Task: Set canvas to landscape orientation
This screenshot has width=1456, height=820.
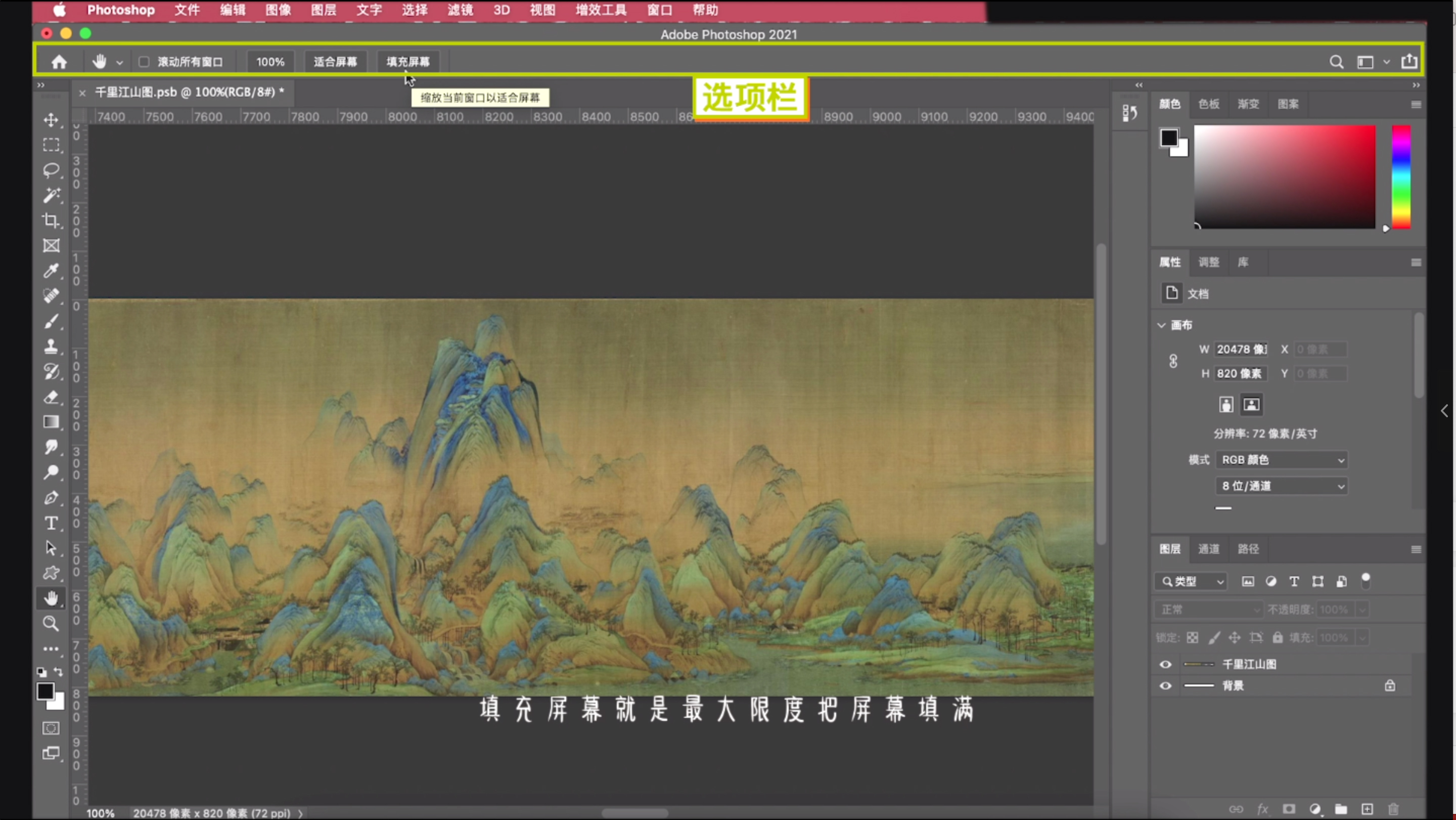Action: [x=1251, y=404]
